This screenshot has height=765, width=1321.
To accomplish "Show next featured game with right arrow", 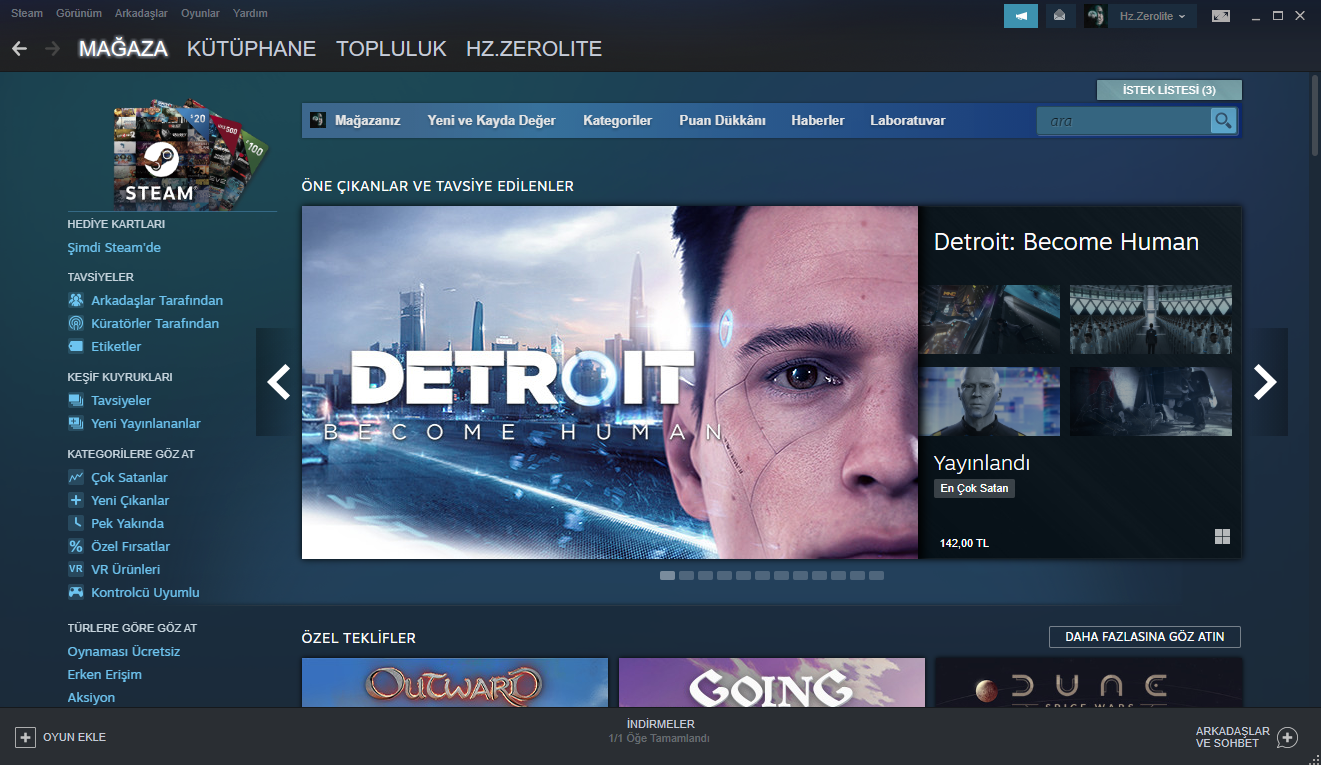I will (x=1265, y=382).
